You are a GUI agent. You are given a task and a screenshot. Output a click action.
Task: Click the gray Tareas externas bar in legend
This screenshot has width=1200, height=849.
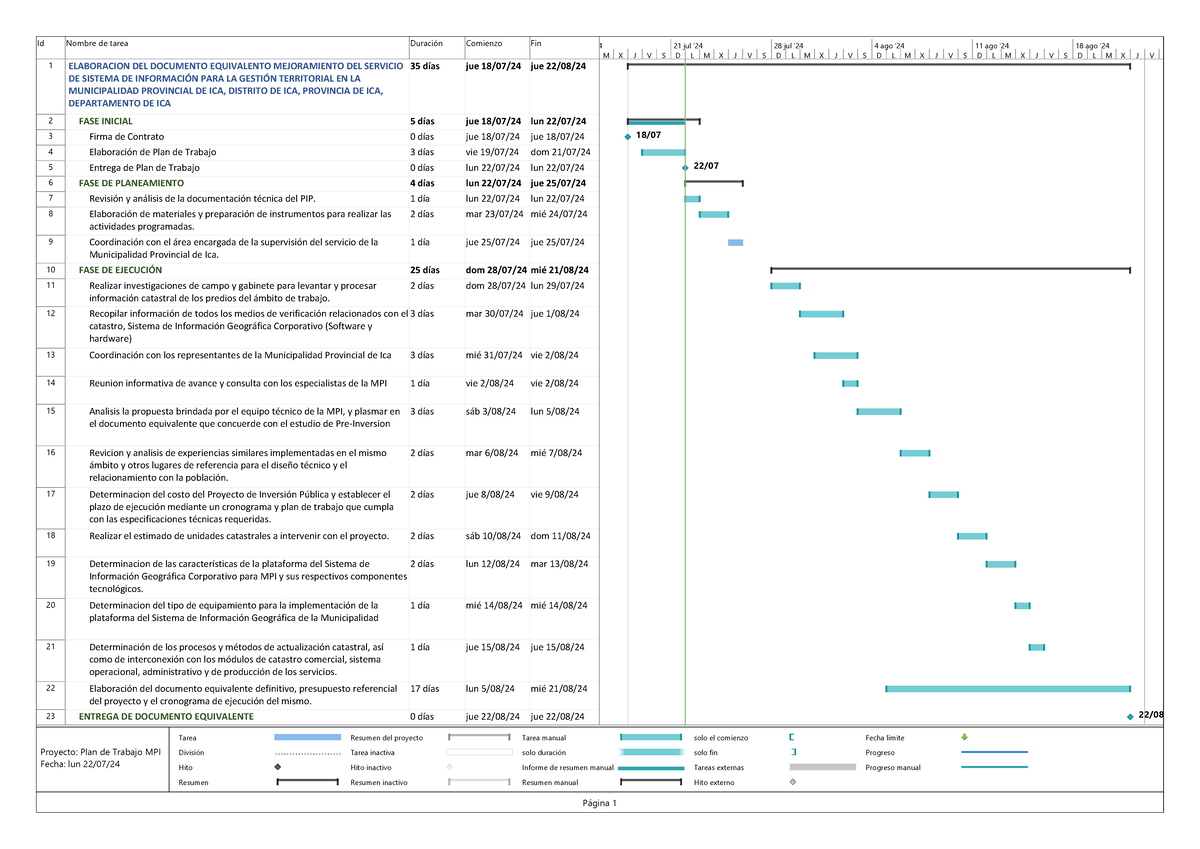[x=823, y=767]
